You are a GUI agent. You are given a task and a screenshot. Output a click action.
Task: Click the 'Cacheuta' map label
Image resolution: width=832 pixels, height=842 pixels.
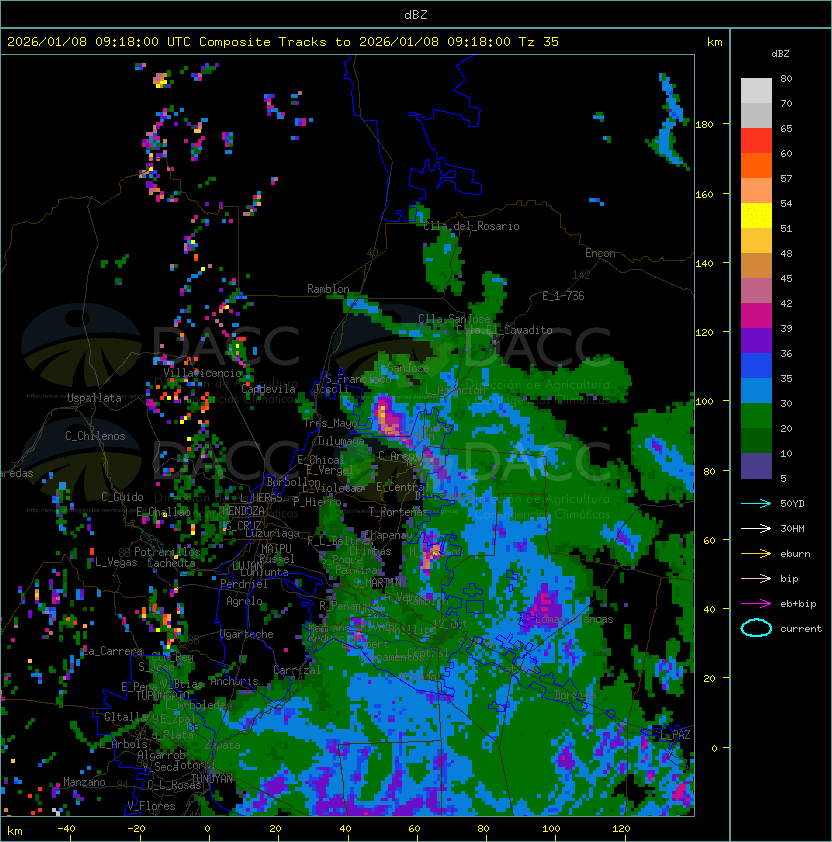tap(171, 563)
